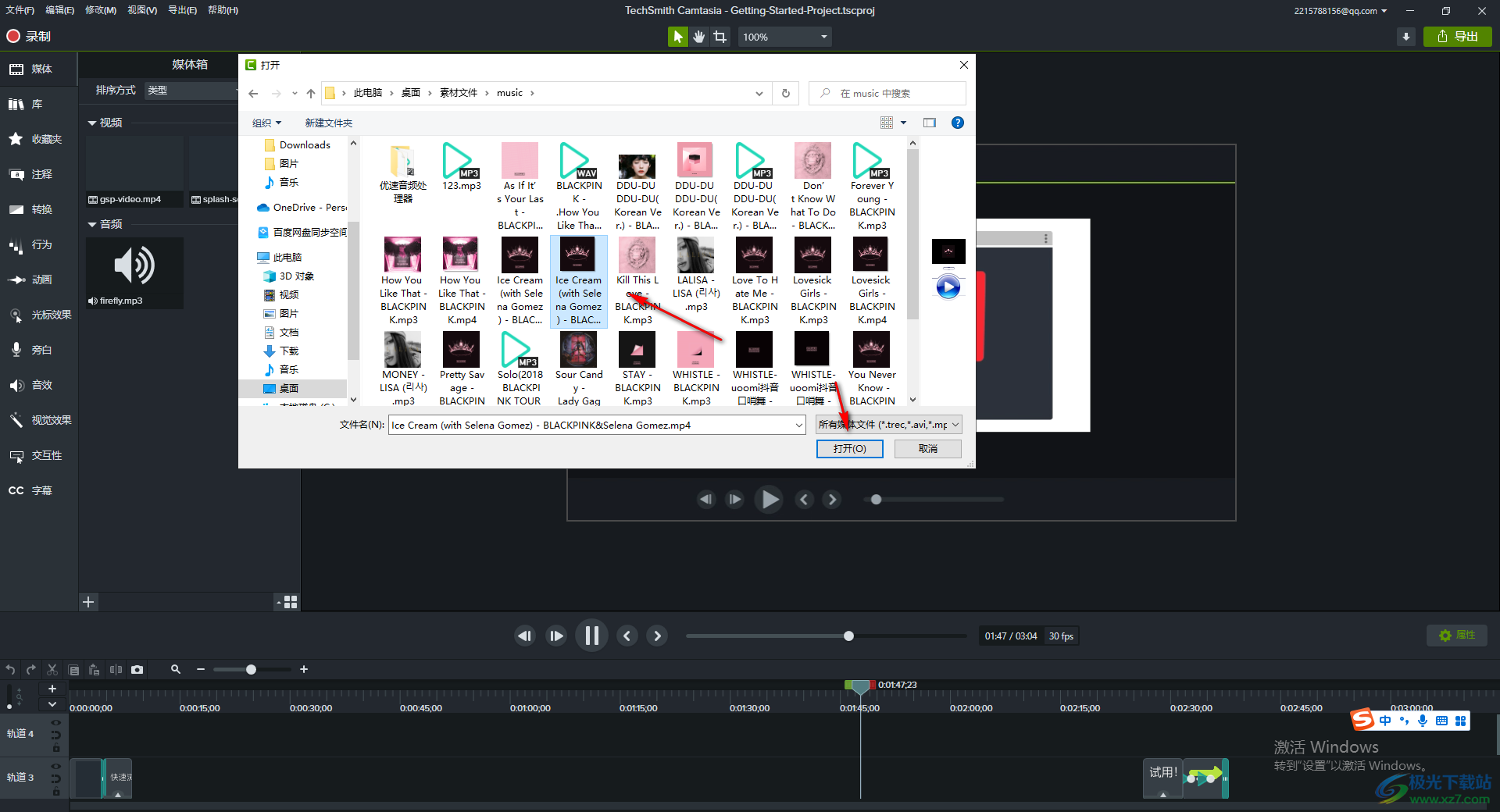This screenshot has height=812, width=1500.
Task: Toggle the preview pane in dialog
Action: click(x=929, y=123)
